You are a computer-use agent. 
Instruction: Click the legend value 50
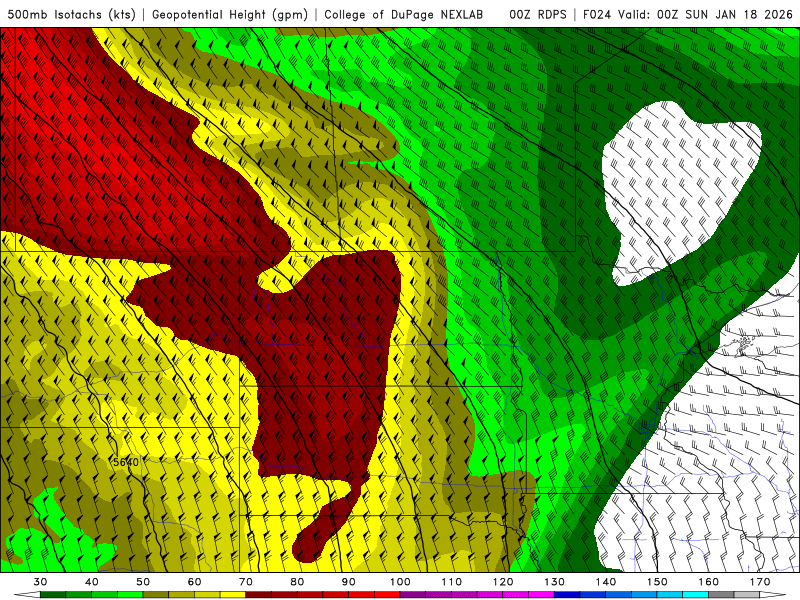point(143,582)
